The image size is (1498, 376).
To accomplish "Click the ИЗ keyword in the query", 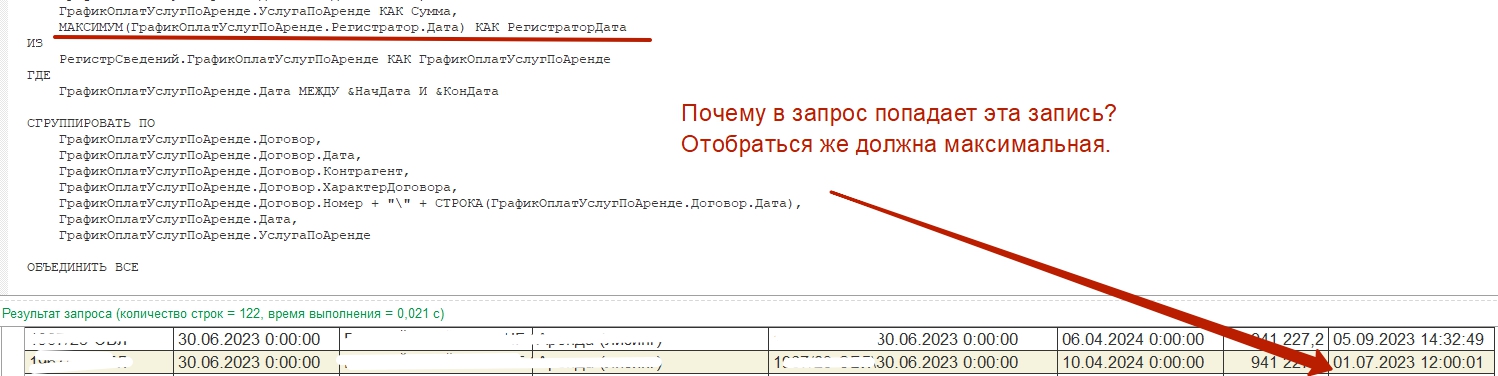I will [x=34, y=43].
